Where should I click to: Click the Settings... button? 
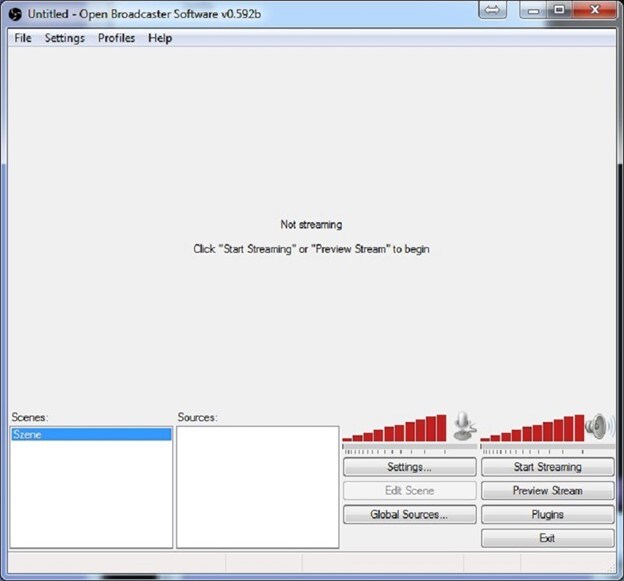click(410, 467)
